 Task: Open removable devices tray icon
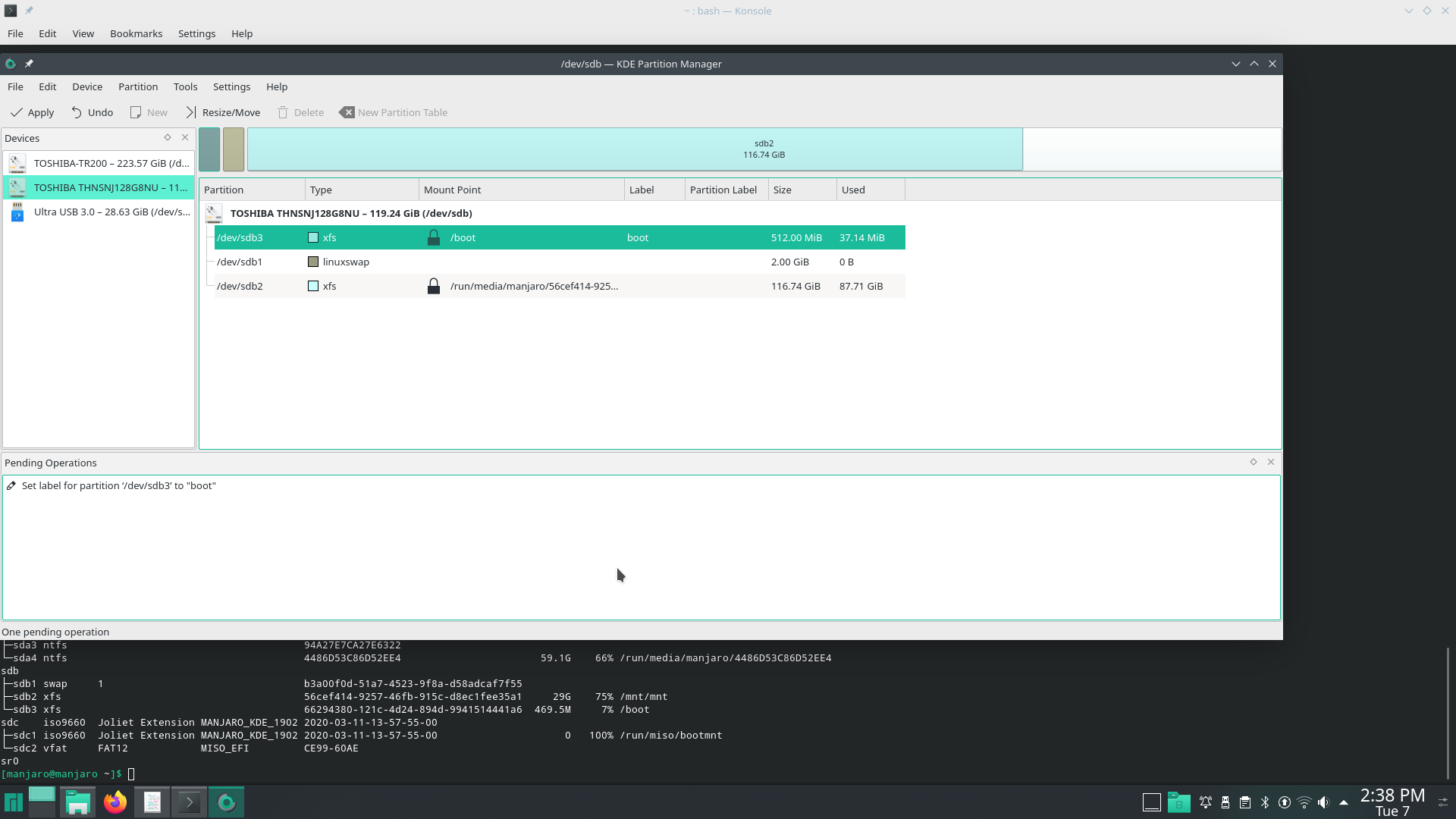[x=1225, y=802]
